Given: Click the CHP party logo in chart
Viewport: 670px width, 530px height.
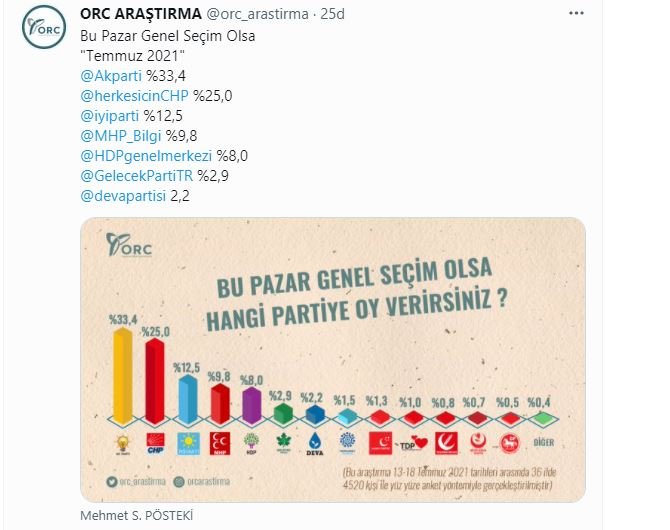Looking at the screenshot, I should coord(155,443).
